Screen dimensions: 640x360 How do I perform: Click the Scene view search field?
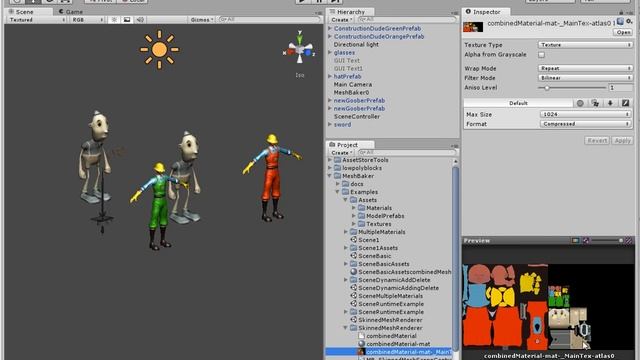coord(269,19)
